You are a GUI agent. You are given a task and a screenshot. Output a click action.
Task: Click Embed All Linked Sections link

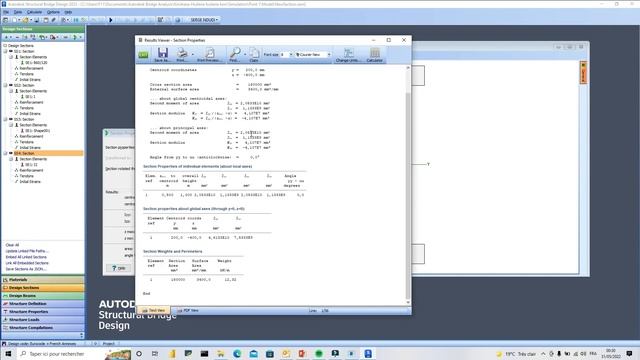pyautogui.click(x=26, y=257)
